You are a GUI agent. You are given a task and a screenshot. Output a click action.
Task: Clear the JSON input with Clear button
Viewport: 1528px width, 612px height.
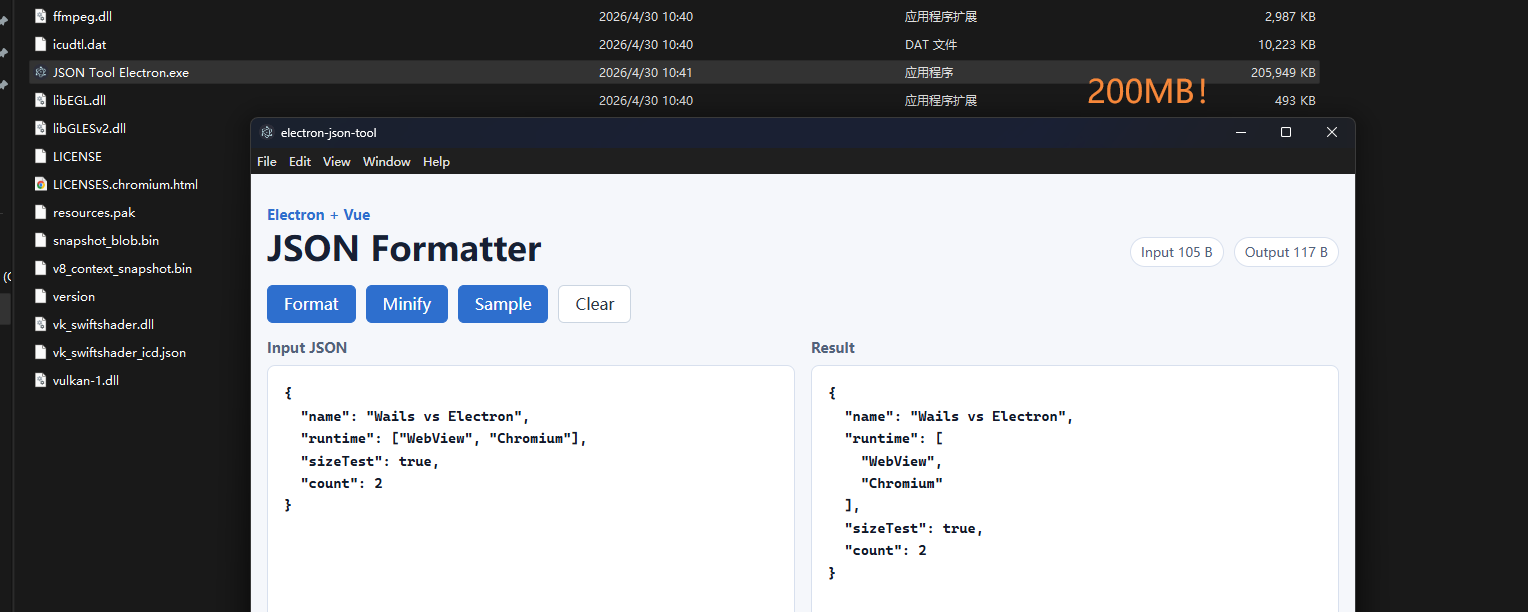[x=594, y=304]
